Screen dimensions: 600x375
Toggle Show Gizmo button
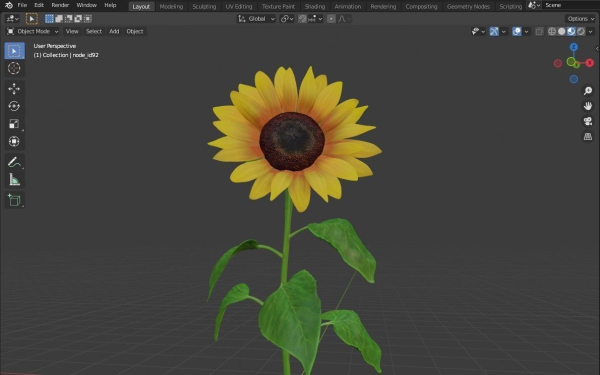(x=494, y=31)
